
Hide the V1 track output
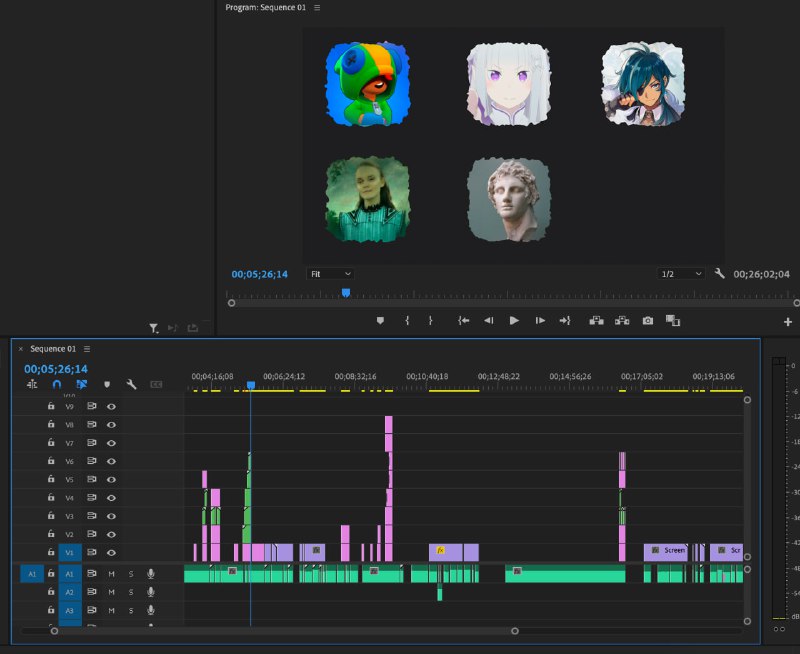(111, 552)
